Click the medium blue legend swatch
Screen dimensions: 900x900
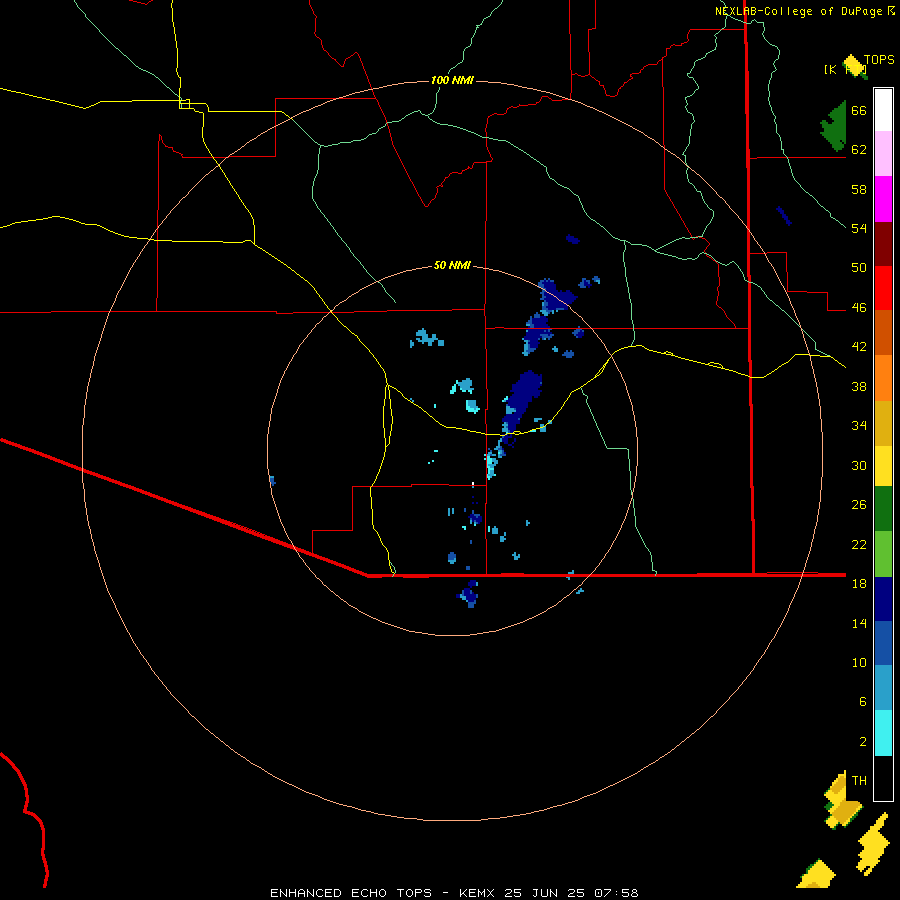click(x=883, y=643)
